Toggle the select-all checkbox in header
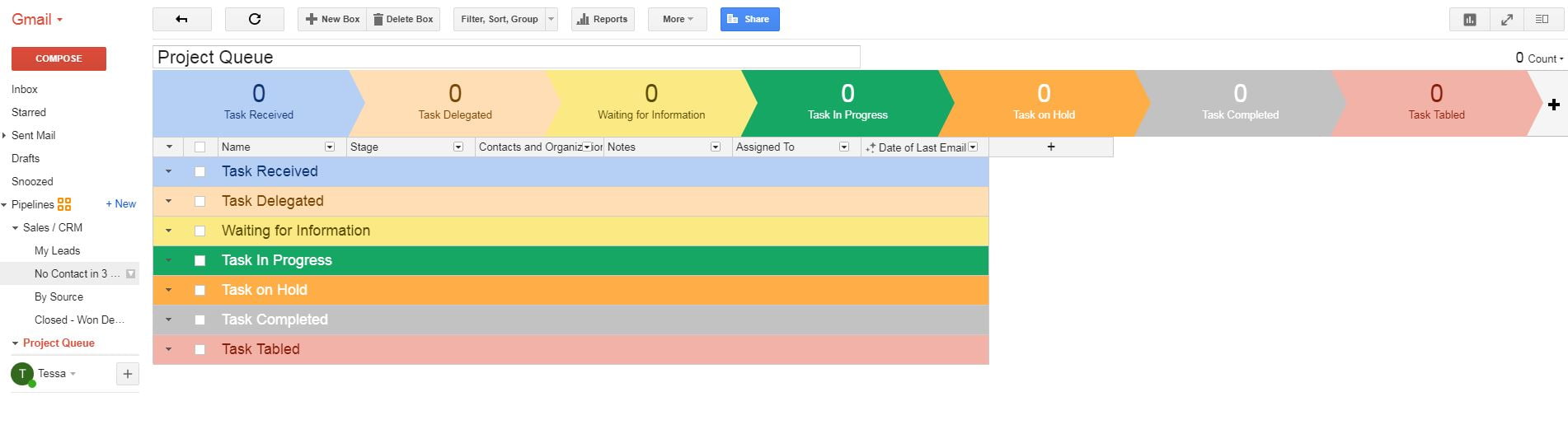 pyautogui.click(x=200, y=147)
